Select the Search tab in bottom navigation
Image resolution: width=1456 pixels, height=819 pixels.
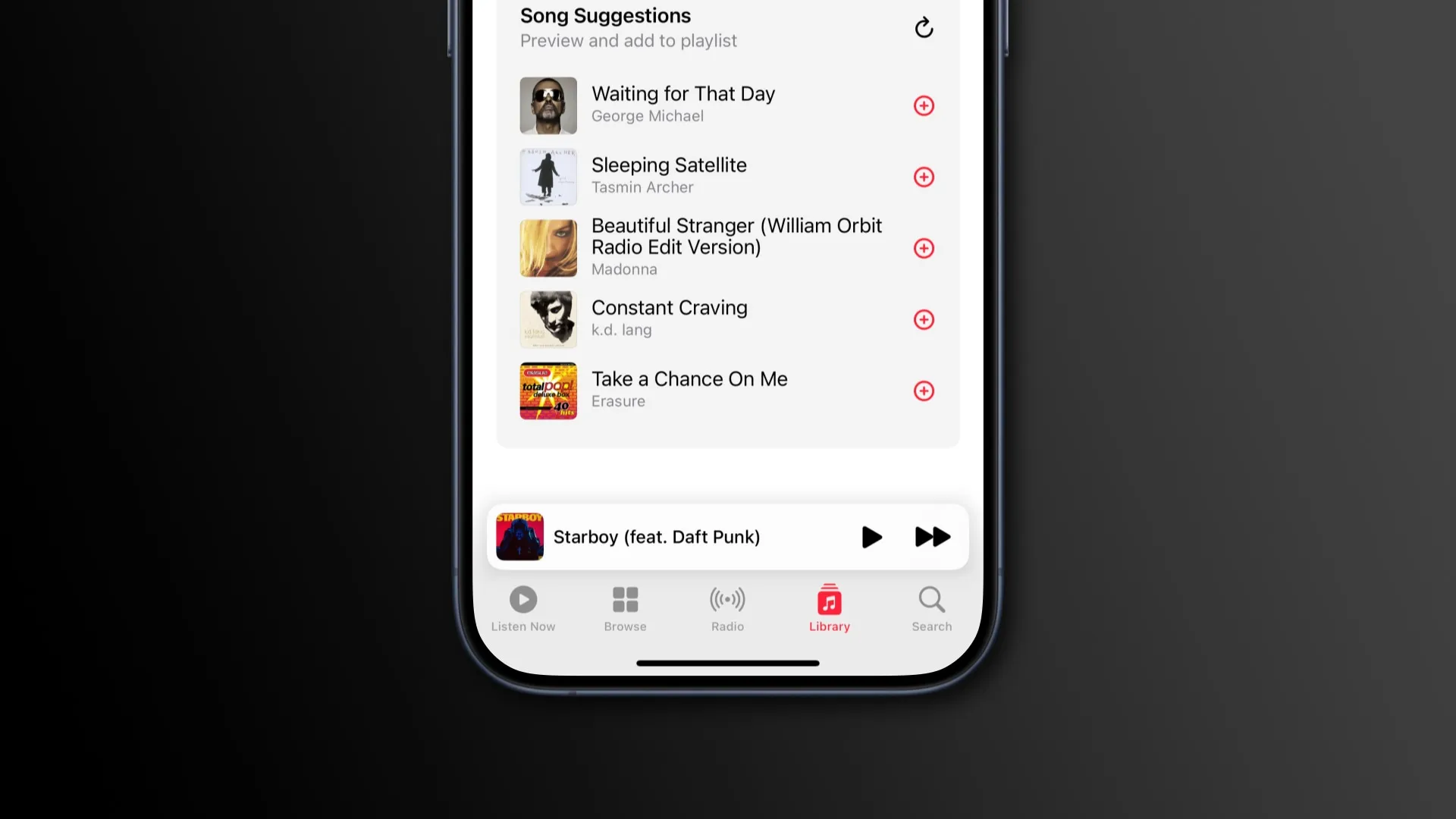pos(931,607)
